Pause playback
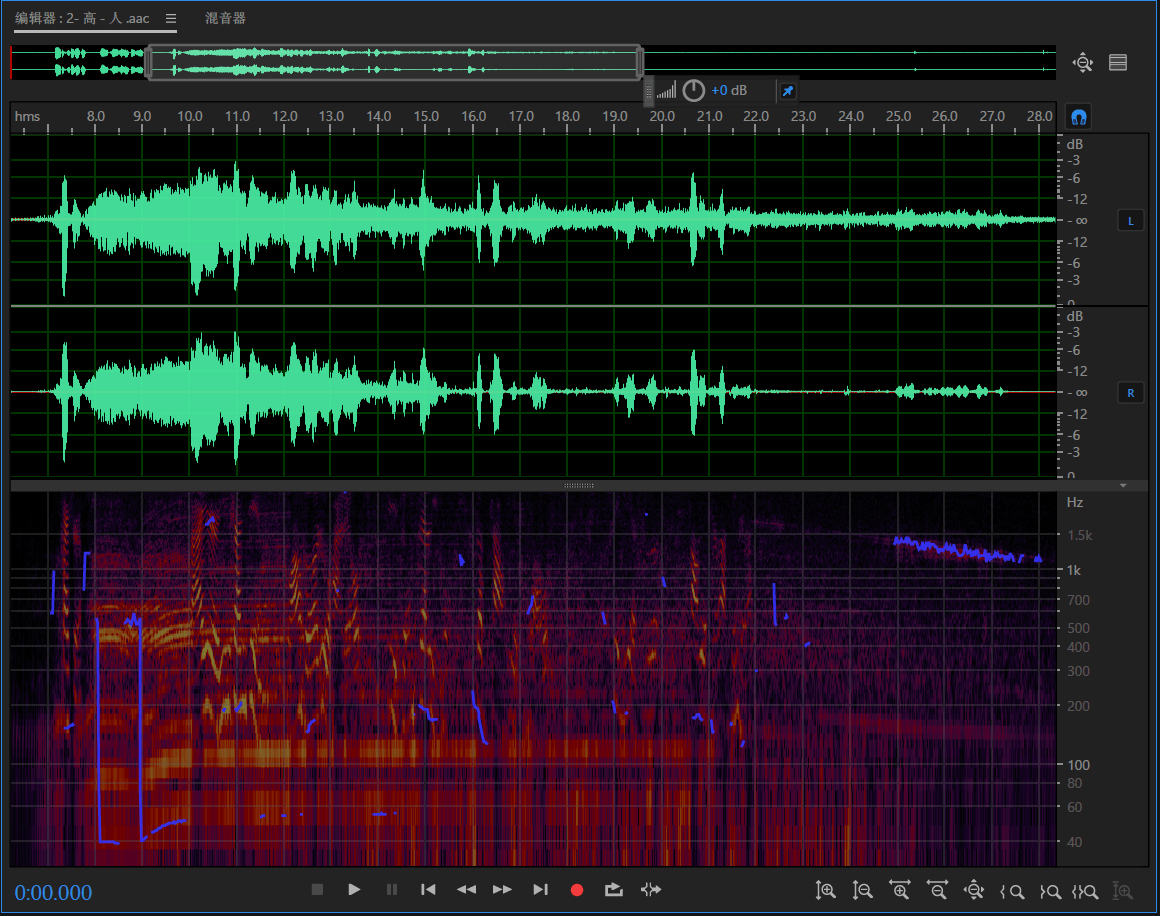 coord(392,889)
